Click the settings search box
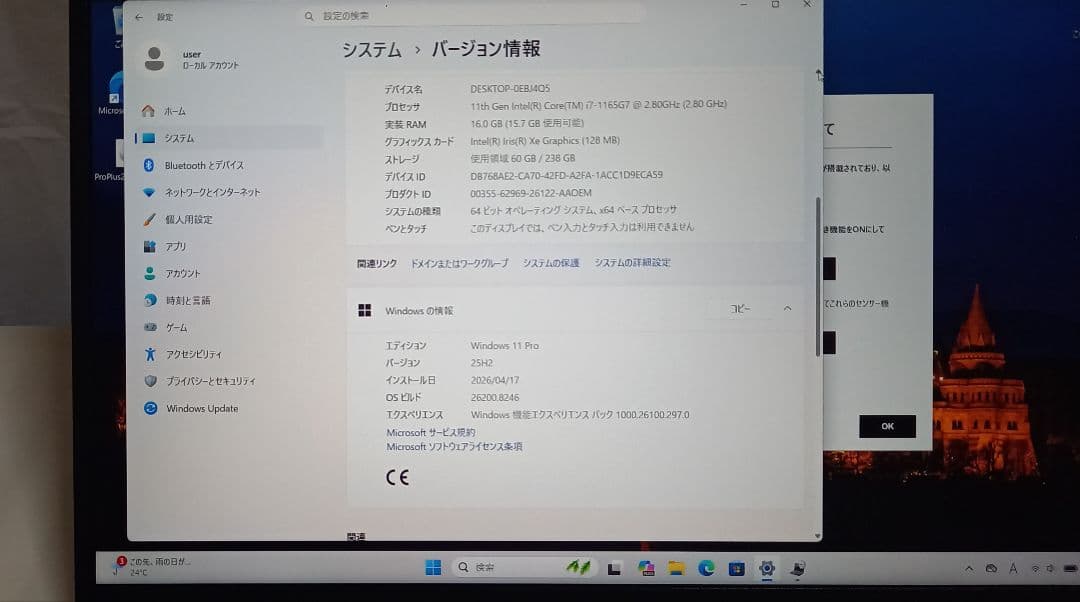This screenshot has height=602, width=1080. (472, 15)
